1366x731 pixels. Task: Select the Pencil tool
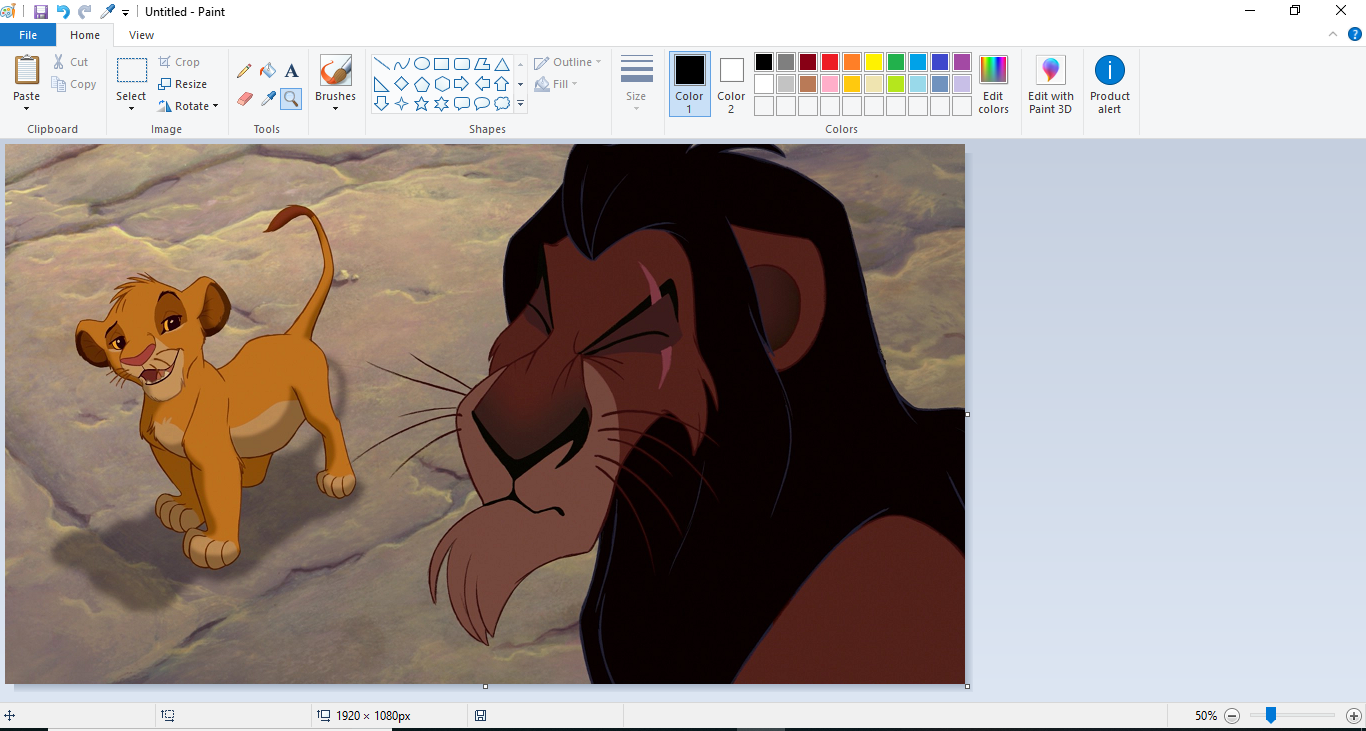(x=244, y=71)
